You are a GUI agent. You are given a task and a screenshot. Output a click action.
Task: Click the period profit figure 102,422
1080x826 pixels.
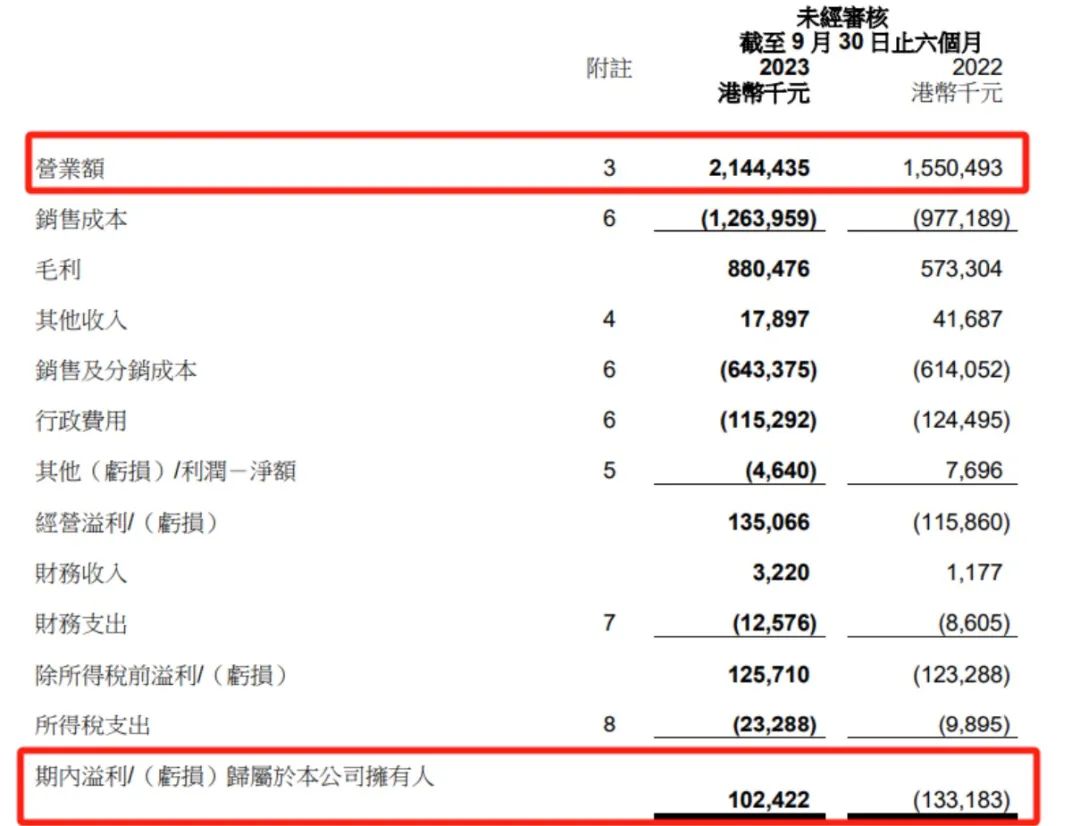(x=768, y=800)
